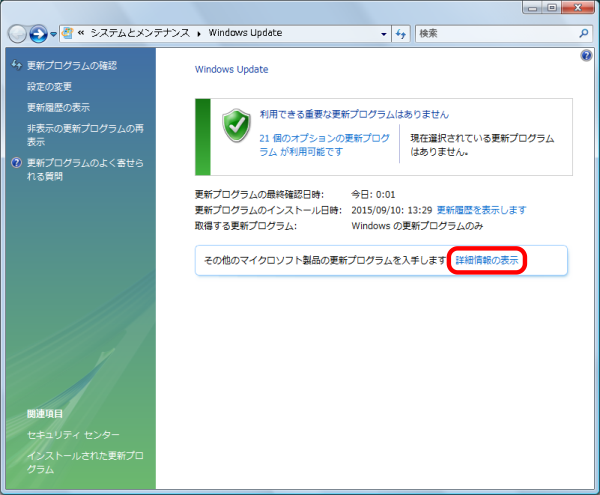
Task: Click the refresh button beside address bar
Action: coord(401,34)
